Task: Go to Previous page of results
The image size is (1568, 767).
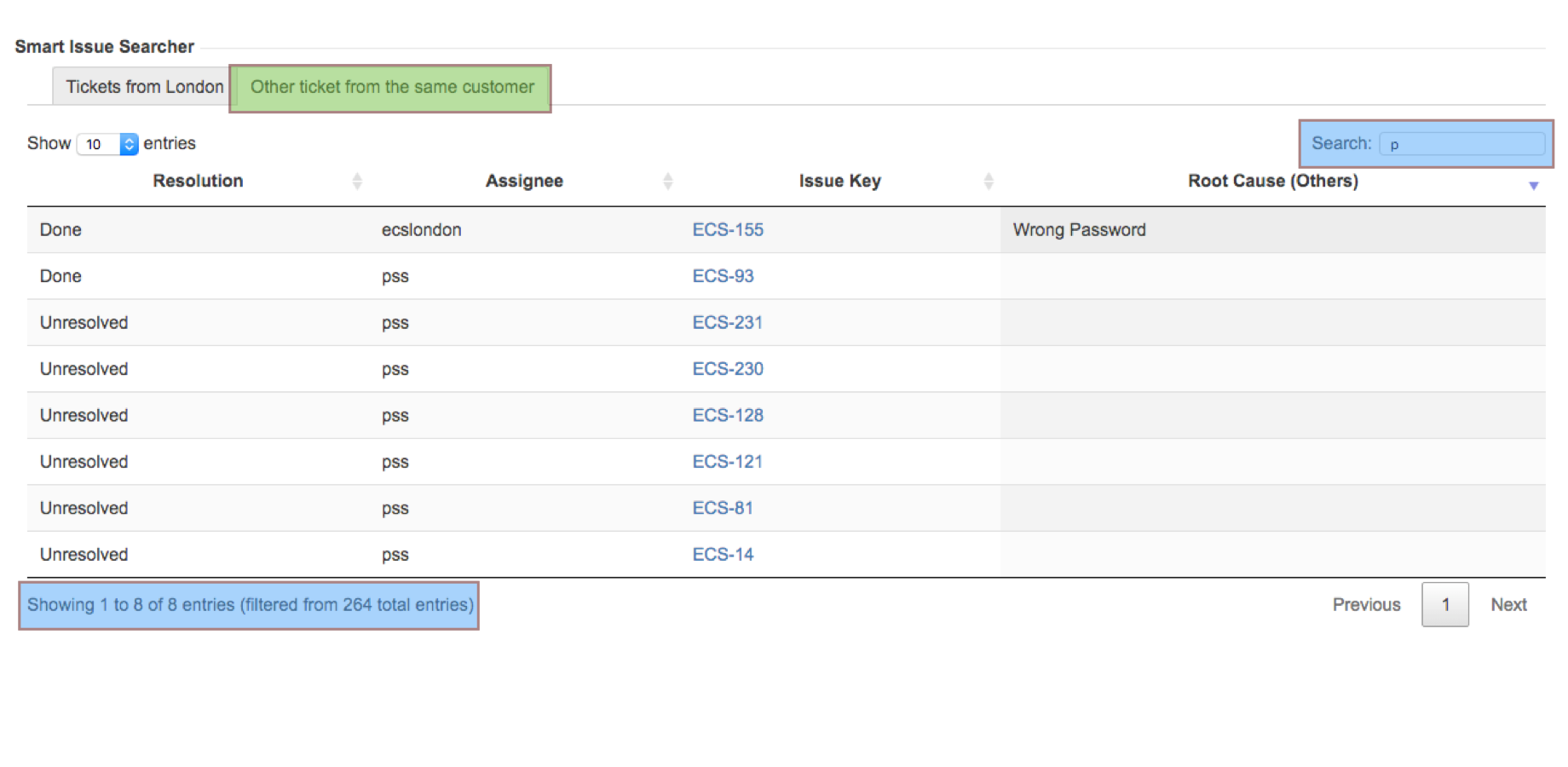Action: click(1366, 605)
